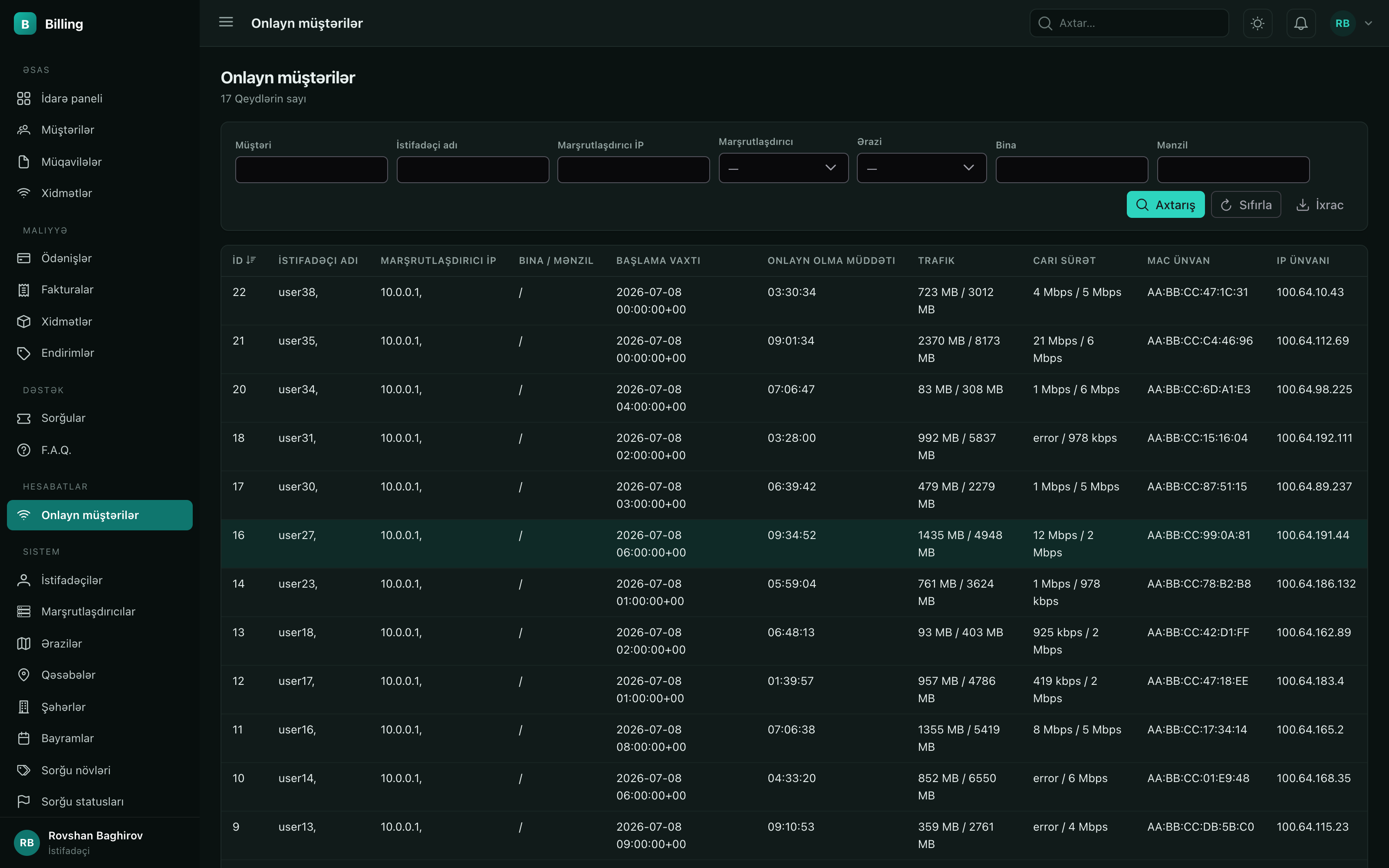Click the Billing logo icon

(x=25, y=23)
